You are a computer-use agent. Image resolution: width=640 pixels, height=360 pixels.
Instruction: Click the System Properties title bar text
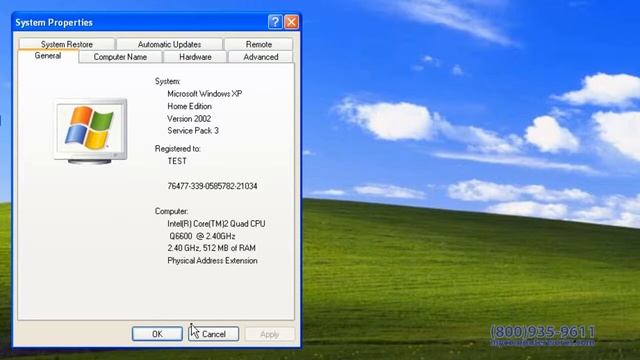54,22
